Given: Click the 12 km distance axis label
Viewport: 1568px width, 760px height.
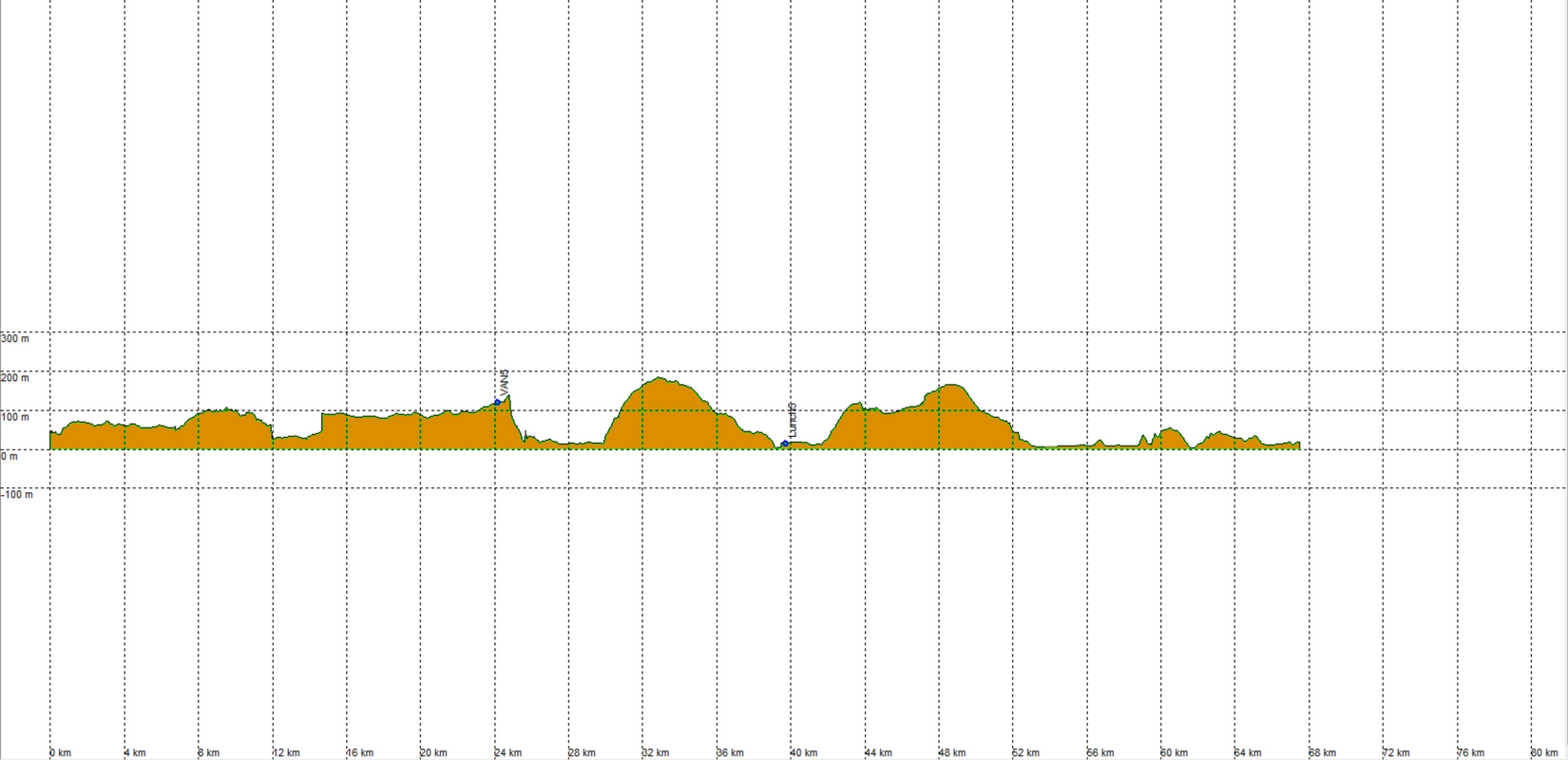Looking at the screenshot, I should point(285,753).
